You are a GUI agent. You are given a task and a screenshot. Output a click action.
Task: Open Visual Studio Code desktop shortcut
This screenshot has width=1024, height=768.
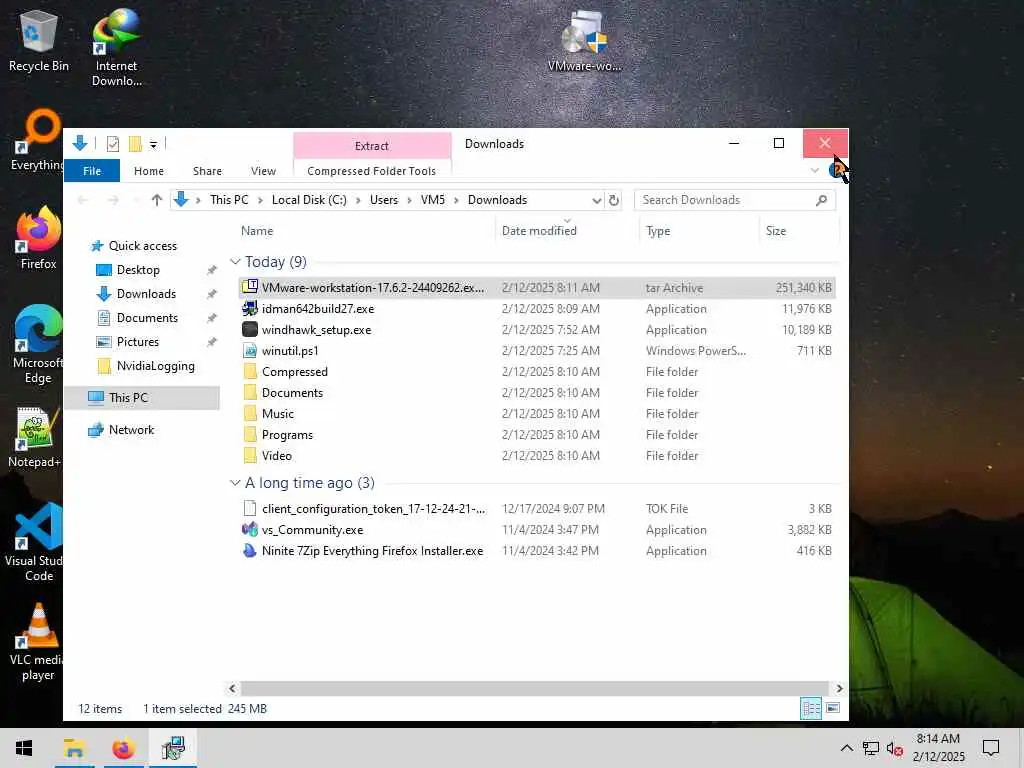tap(37, 542)
